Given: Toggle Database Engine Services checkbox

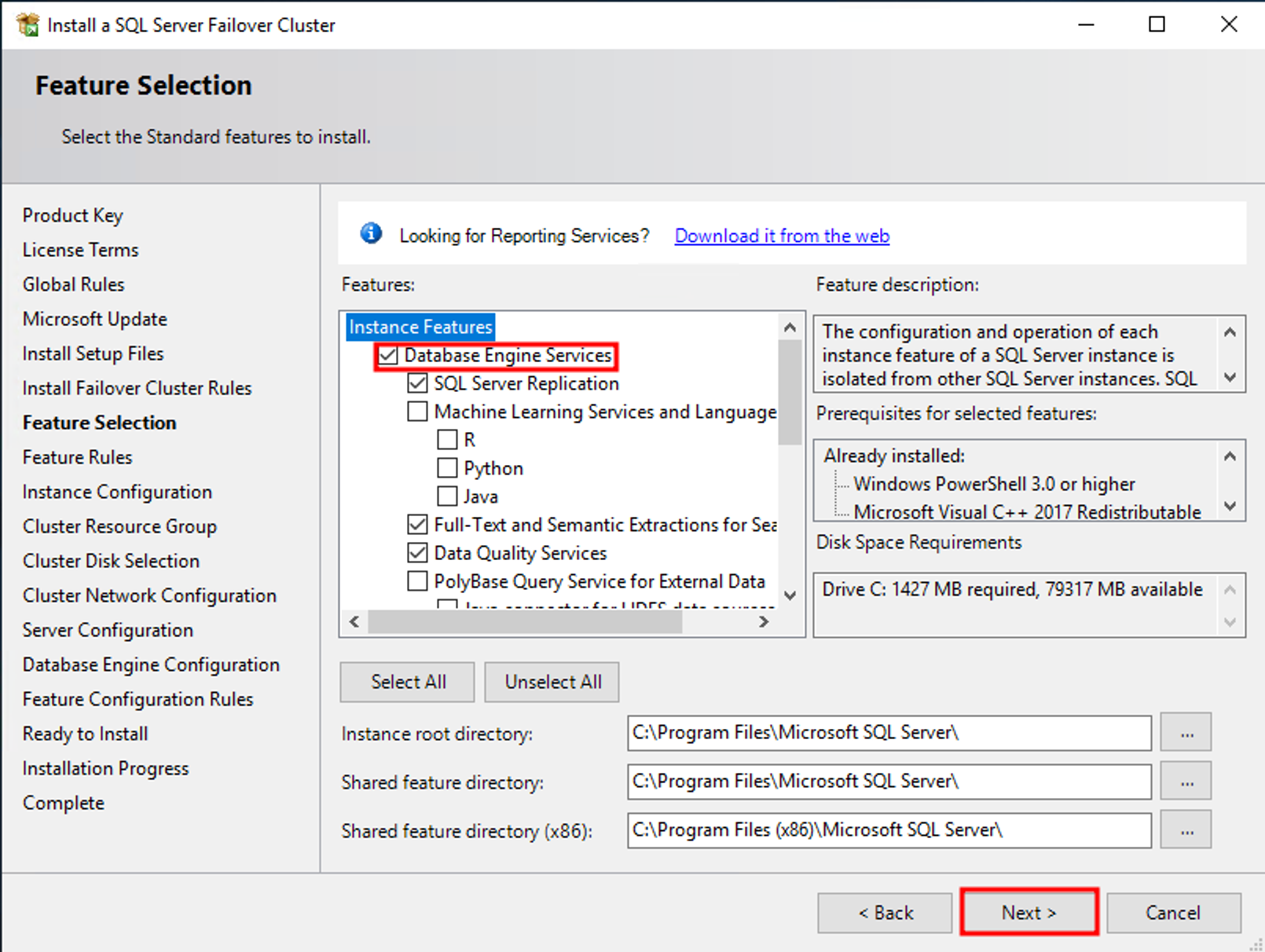Looking at the screenshot, I should [x=388, y=355].
